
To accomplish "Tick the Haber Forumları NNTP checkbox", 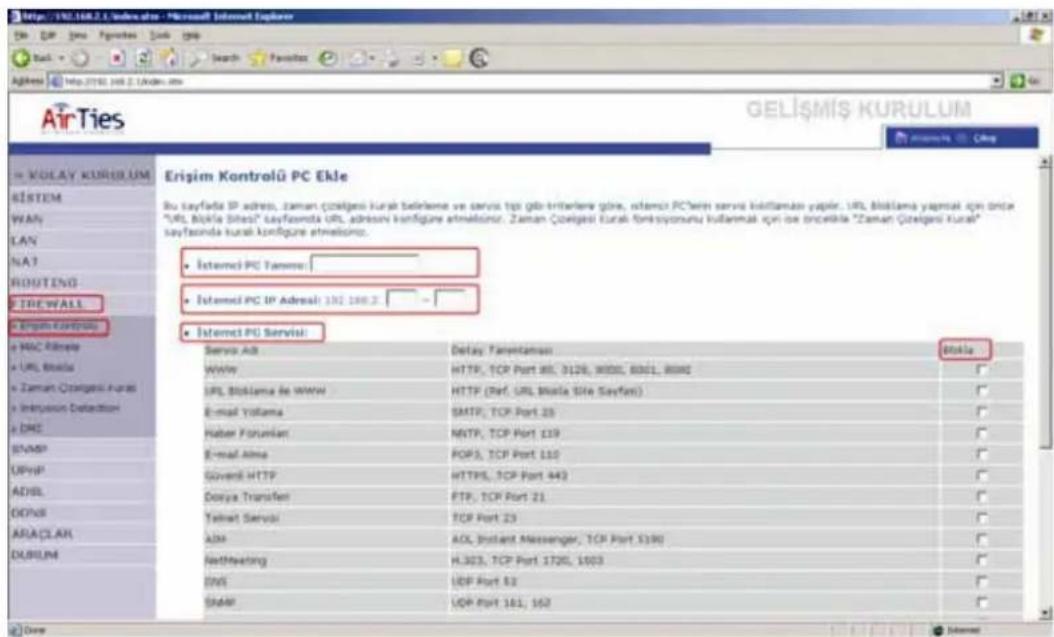I will point(982,433).
